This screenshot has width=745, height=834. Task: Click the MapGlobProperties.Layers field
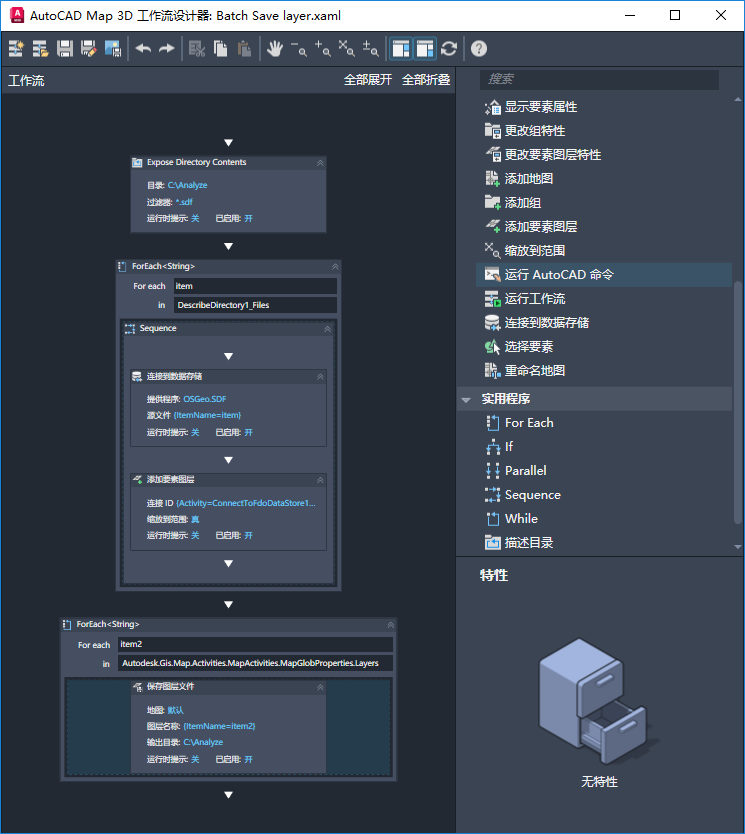coord(255,663)
